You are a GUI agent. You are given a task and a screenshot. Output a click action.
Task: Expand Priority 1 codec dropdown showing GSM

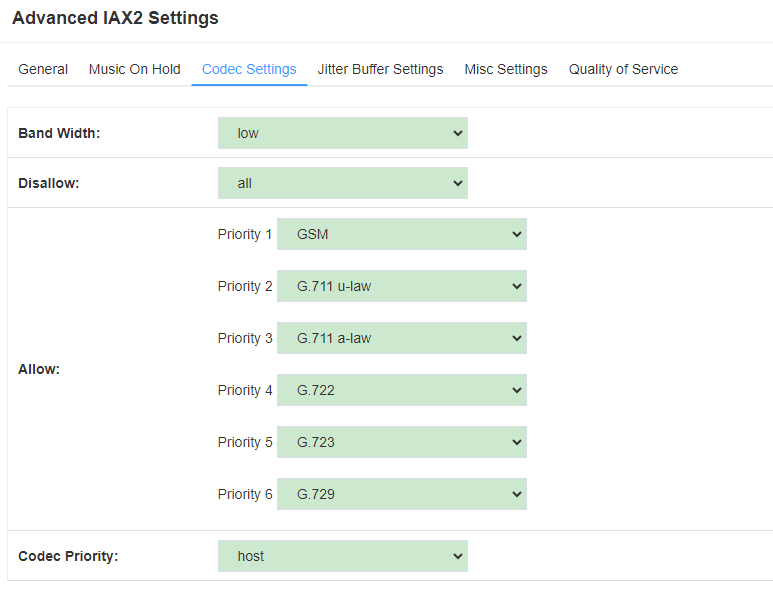[402, 234]
